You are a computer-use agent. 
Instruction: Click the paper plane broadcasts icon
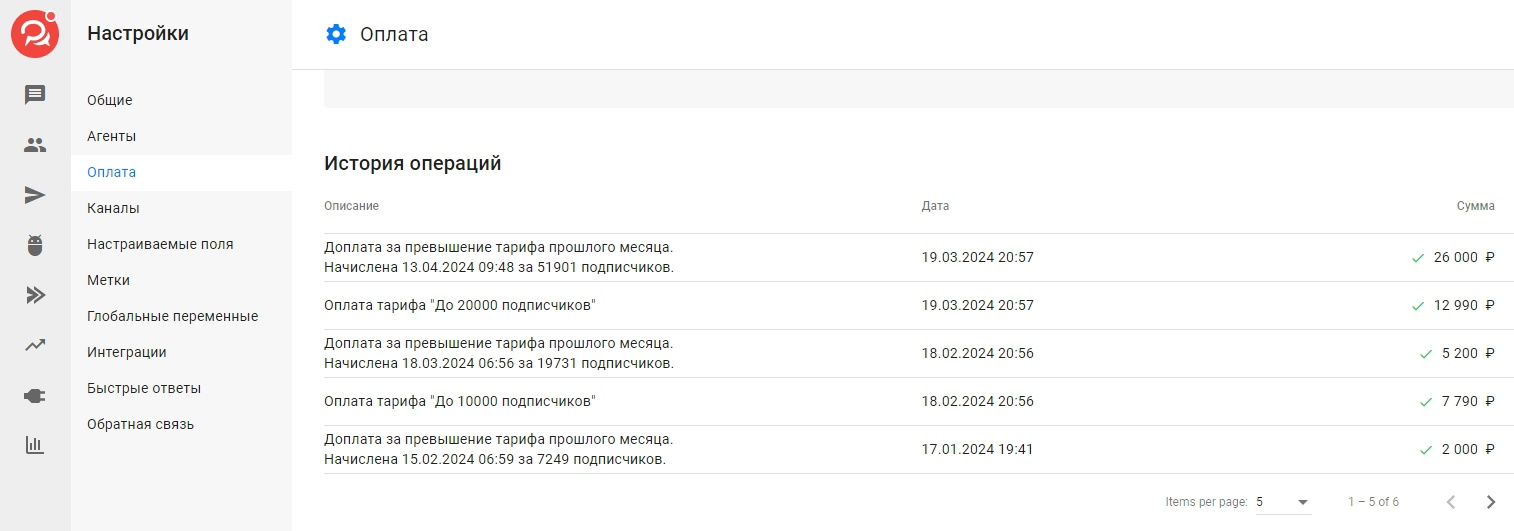pyautogui.click(x=35, y=195)
